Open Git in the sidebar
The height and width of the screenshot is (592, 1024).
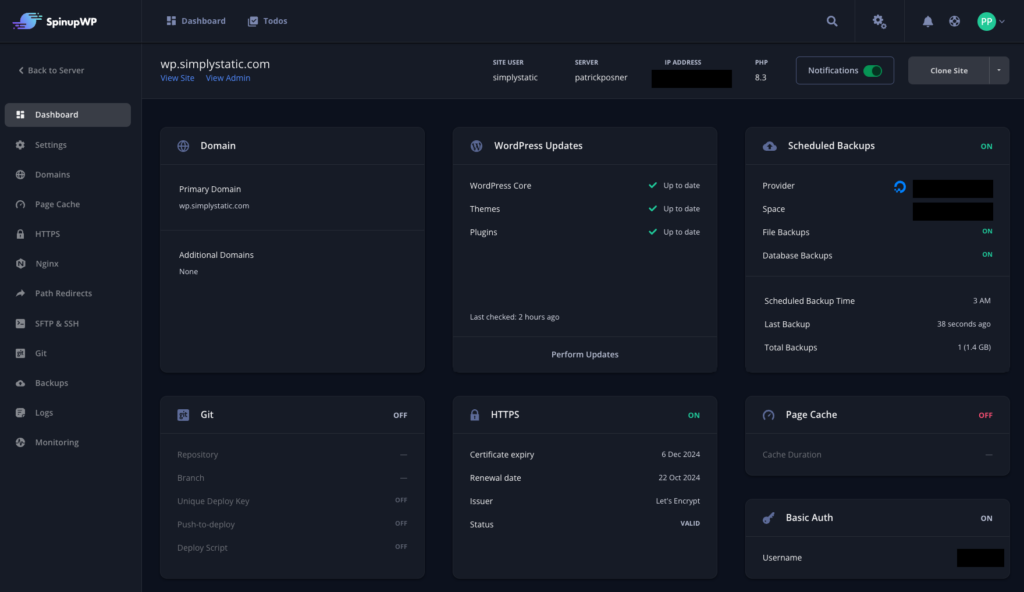tap(40, 353)
